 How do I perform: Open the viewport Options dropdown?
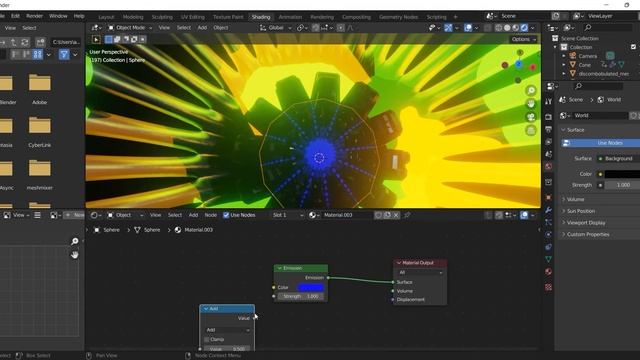coord(524,39)
